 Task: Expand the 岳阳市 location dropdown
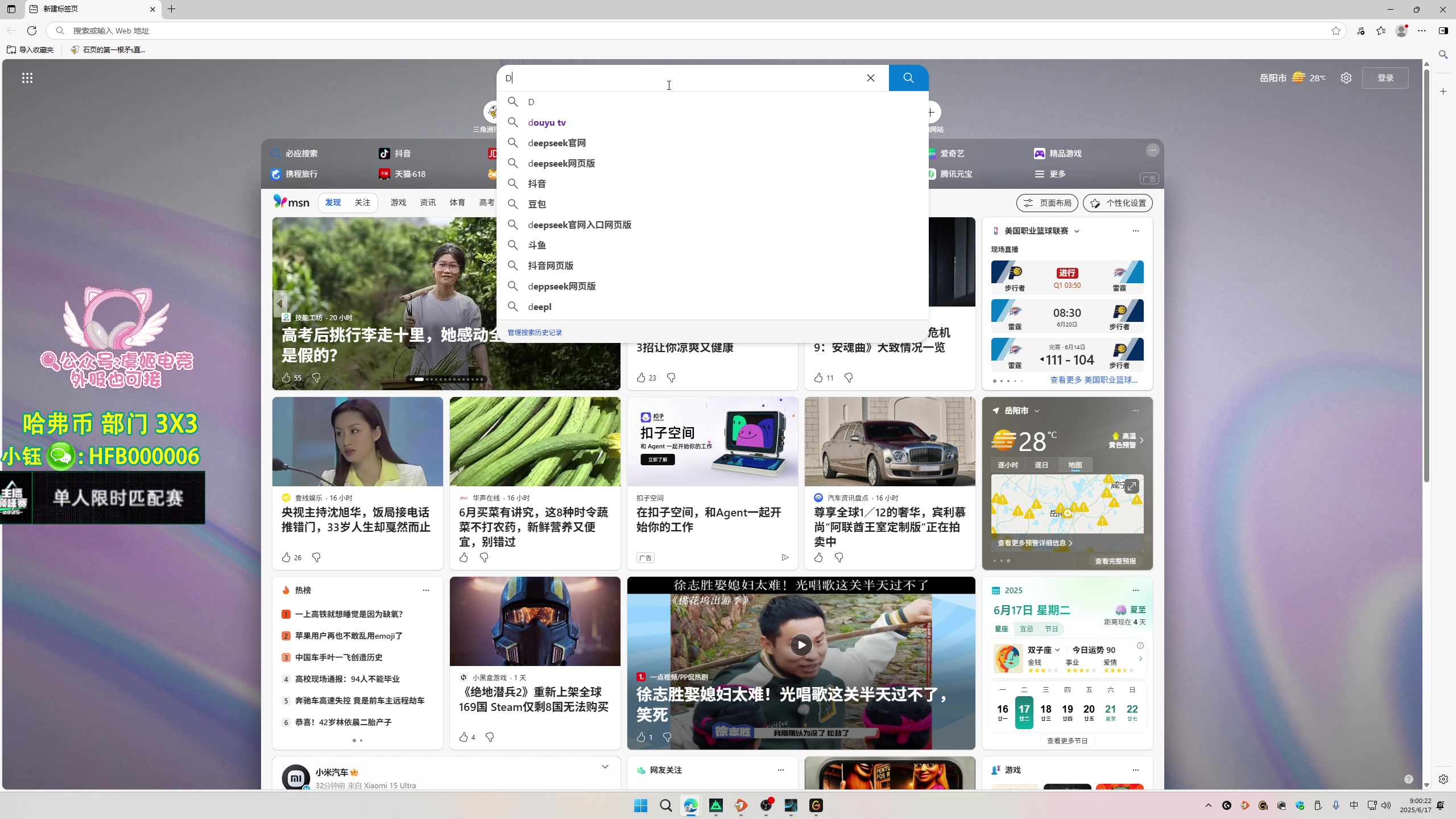1037,411
